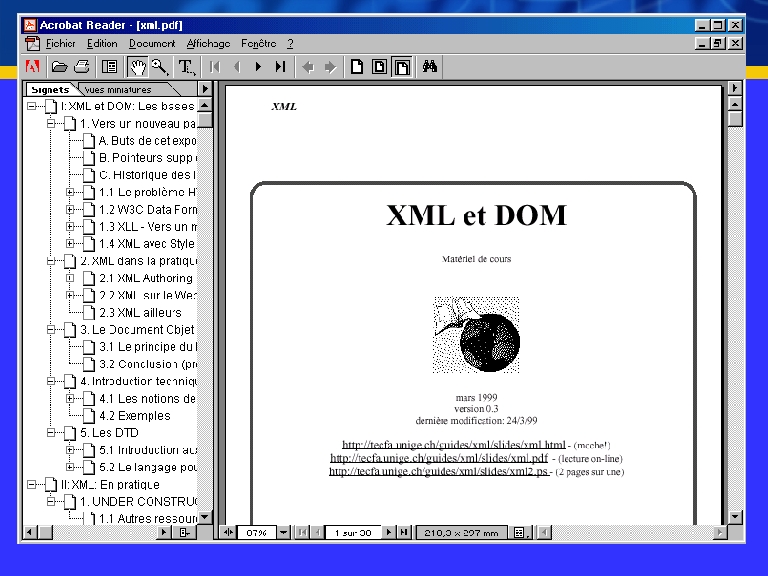Click the document vertical scrollbar down arrow

tap(735, 517)
